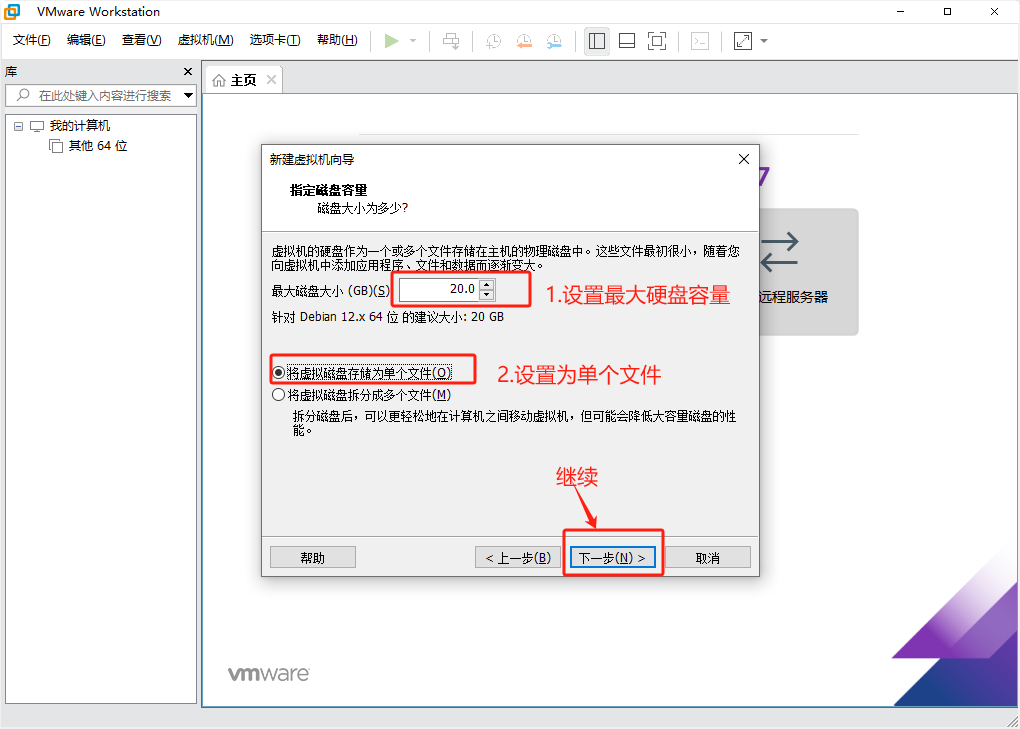Click the send Ctrl+Alt+Del toolbar icon
Viewport: 1020px width, 729px height.
coord(451,41)
